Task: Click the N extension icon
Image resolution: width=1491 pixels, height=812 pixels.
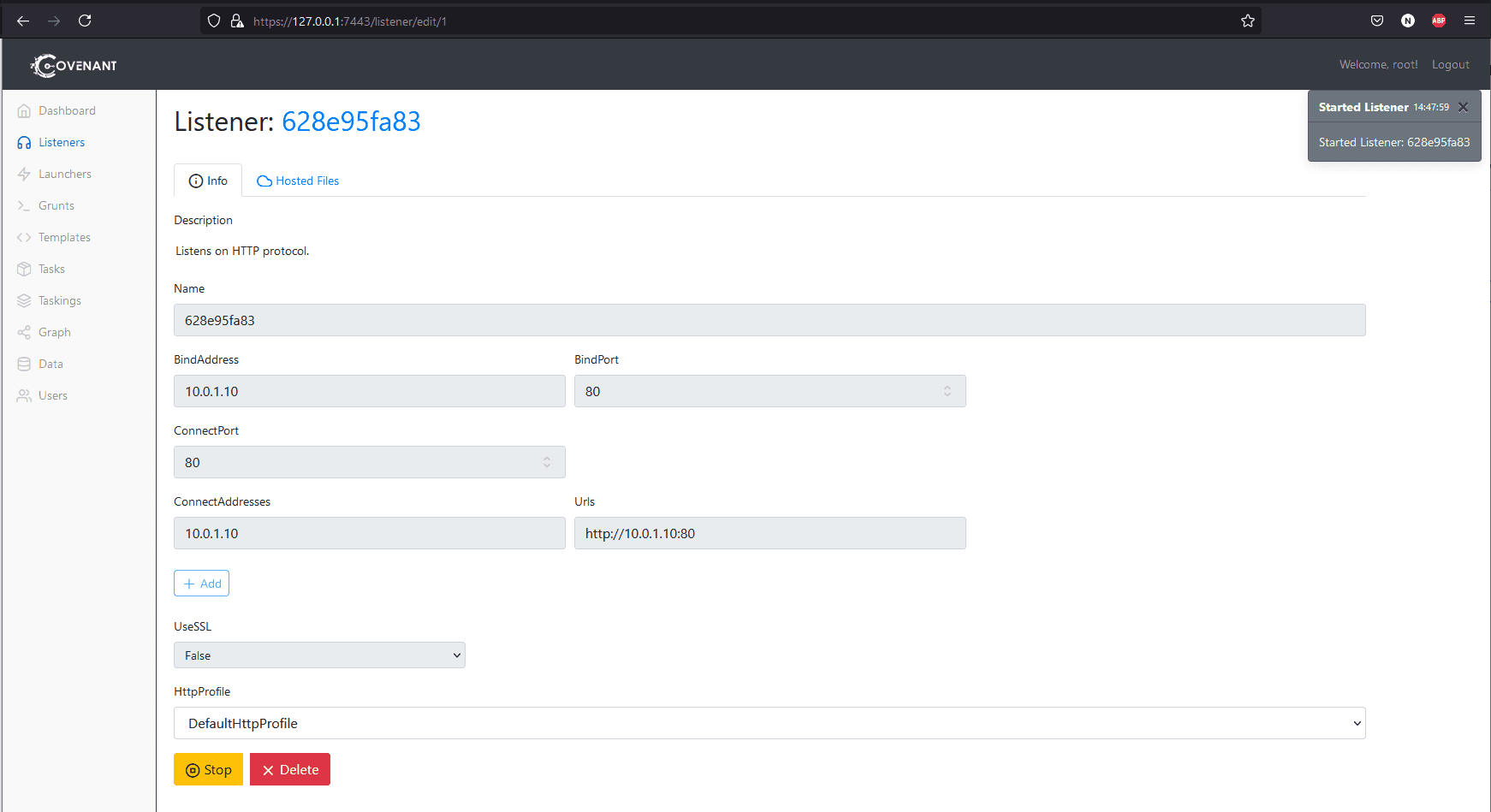Action: 1408,21
